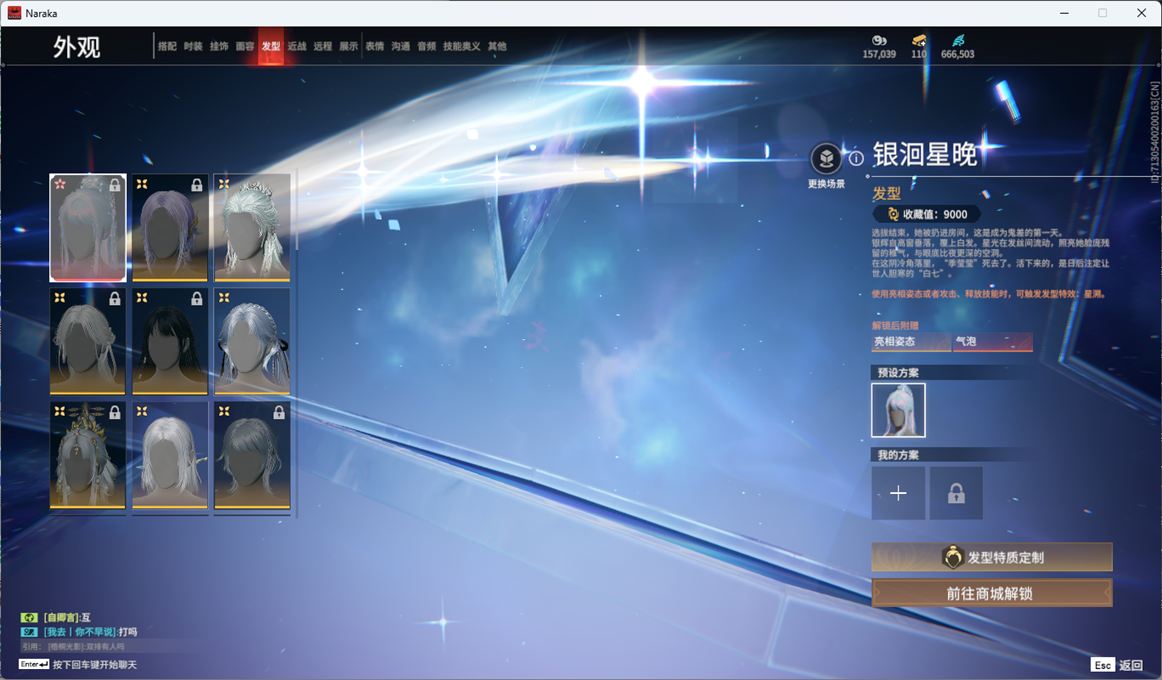Click the collection value icon beside 收藏值

click(x=893, y=214)
